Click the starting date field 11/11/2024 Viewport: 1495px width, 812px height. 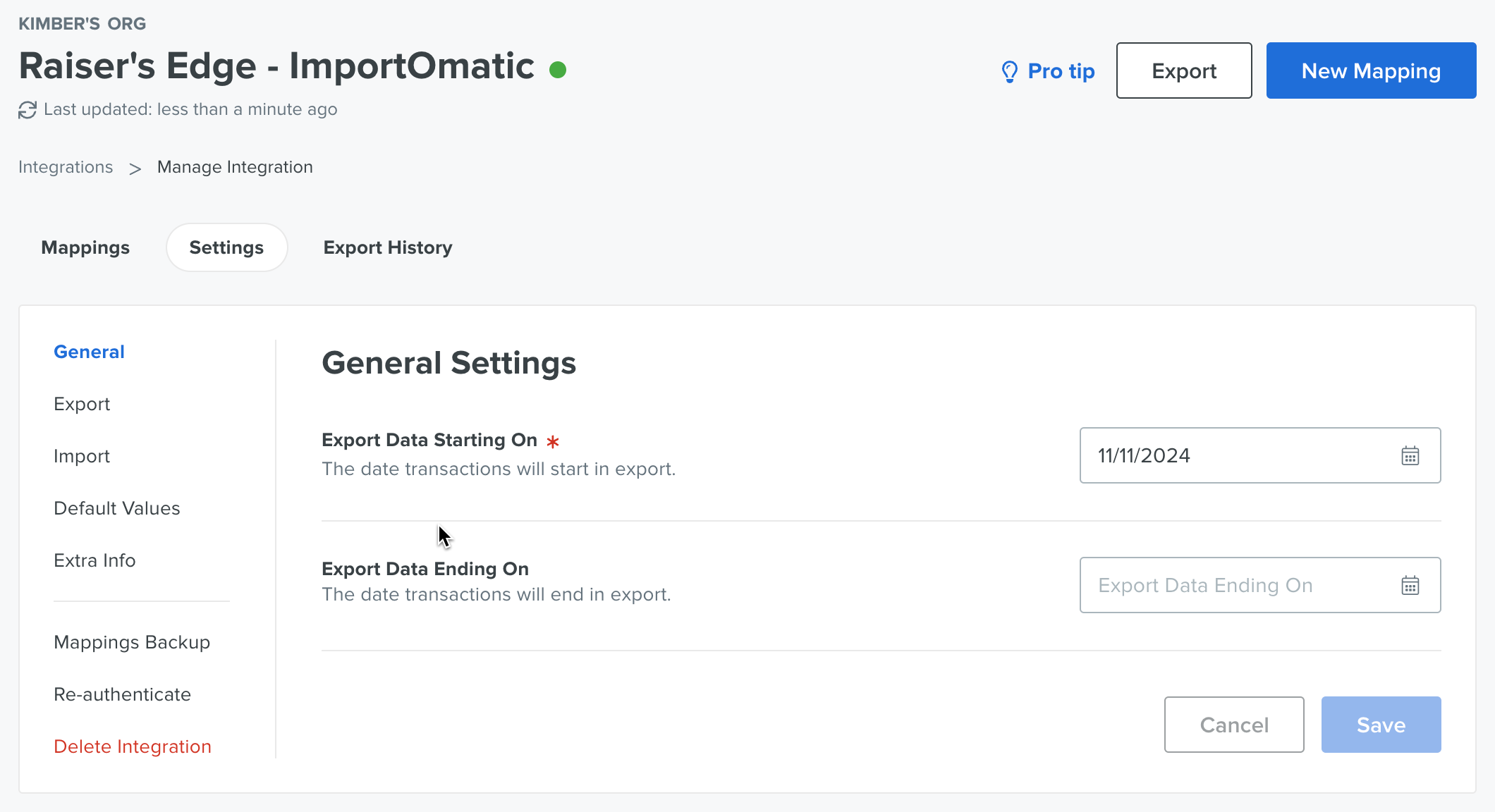click(x=1259, y=455)
